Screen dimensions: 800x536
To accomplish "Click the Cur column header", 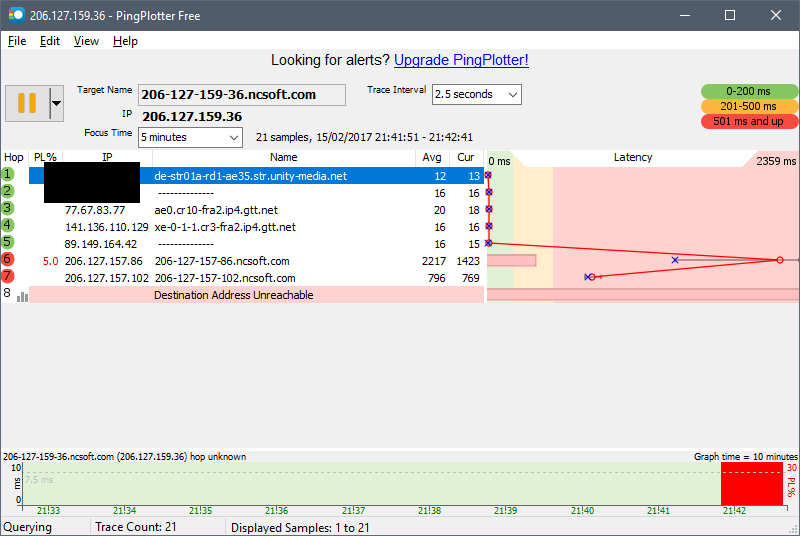I will [x=466, y=157].
